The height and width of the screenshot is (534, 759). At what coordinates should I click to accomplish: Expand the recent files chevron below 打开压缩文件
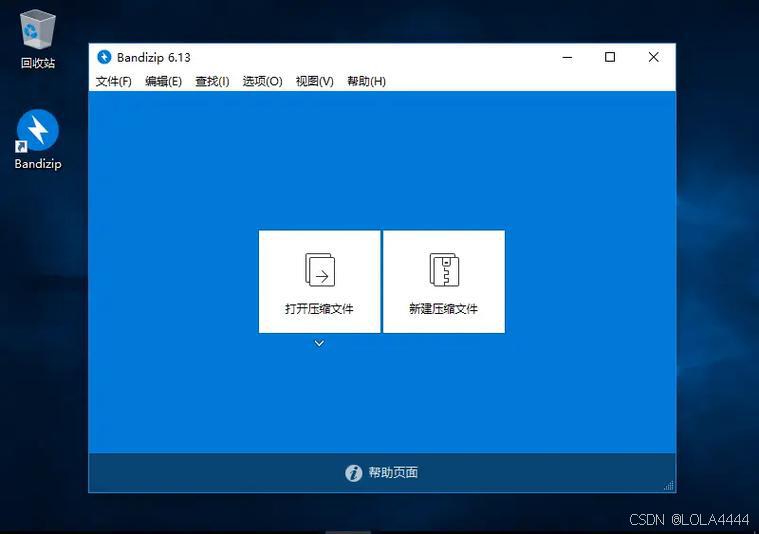point(319,343)
